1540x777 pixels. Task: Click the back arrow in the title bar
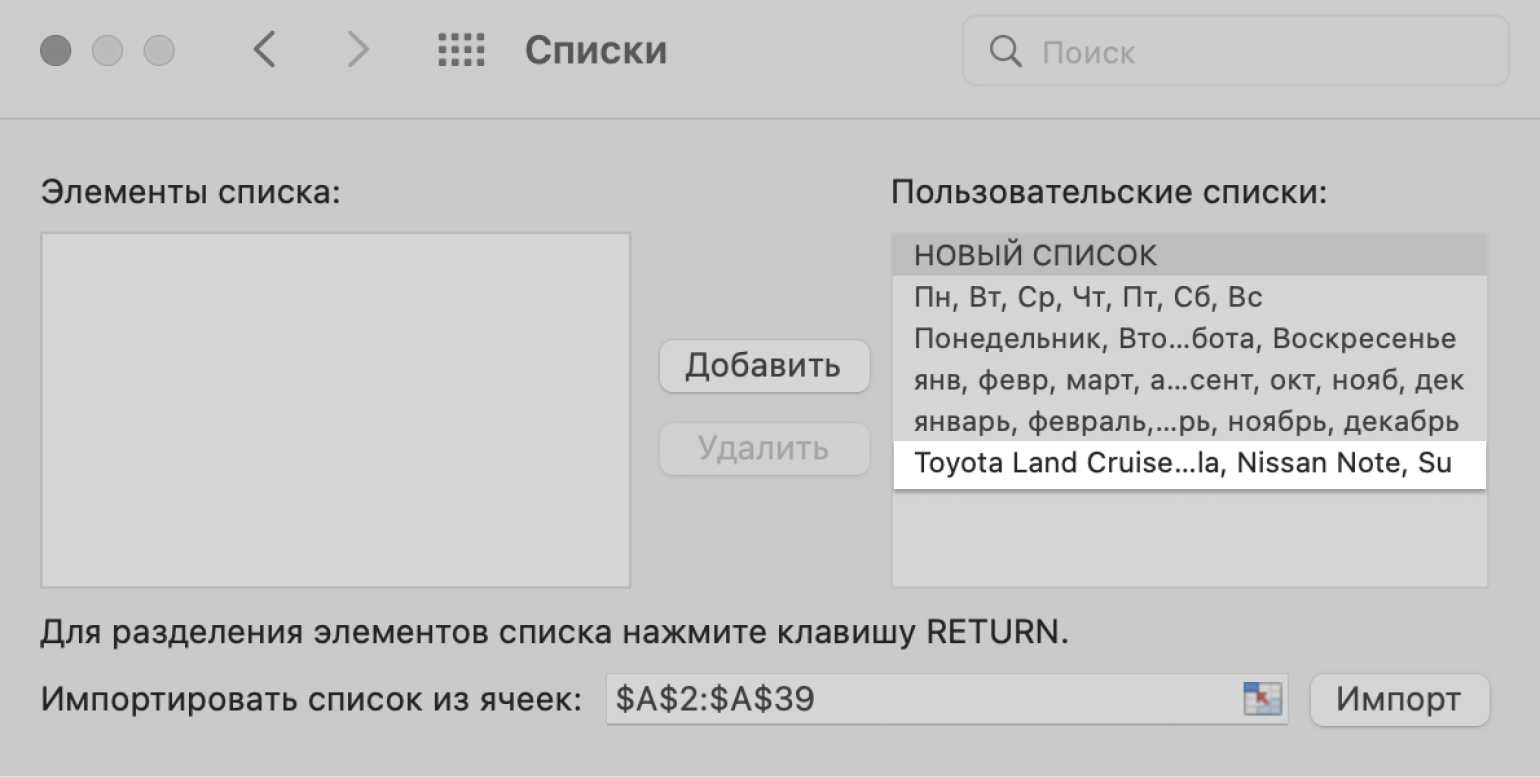point(264,50)
